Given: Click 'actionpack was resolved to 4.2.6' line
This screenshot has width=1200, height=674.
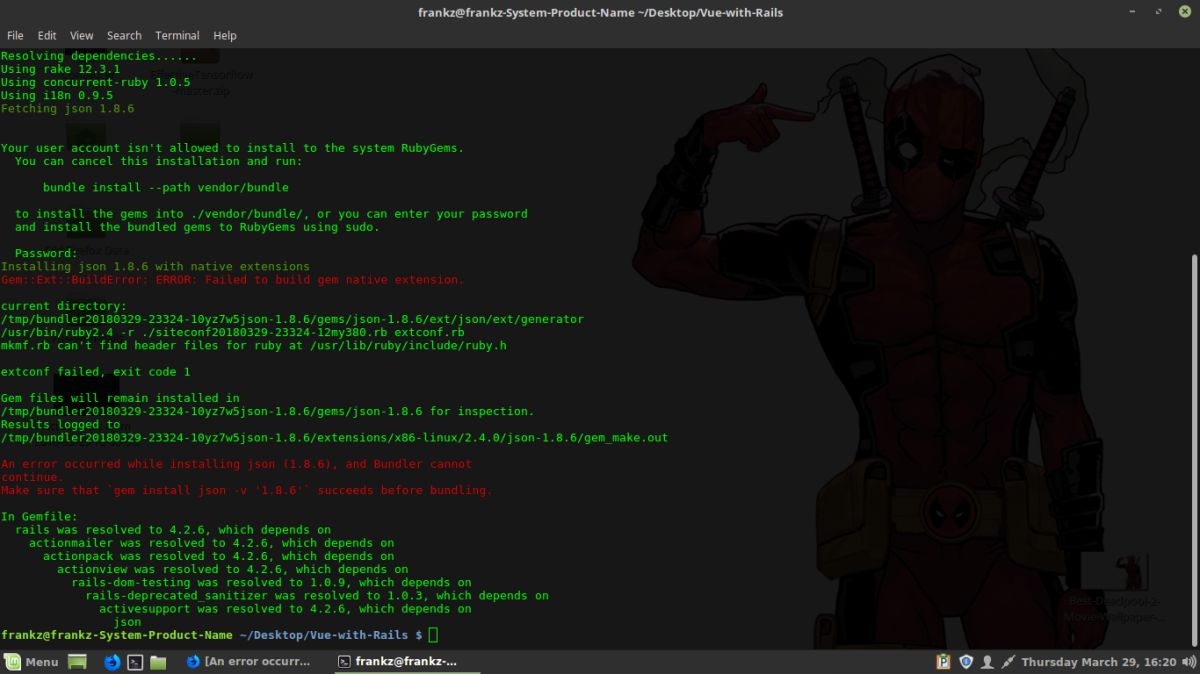Looking at the screenshot, I should pos(218,556).
